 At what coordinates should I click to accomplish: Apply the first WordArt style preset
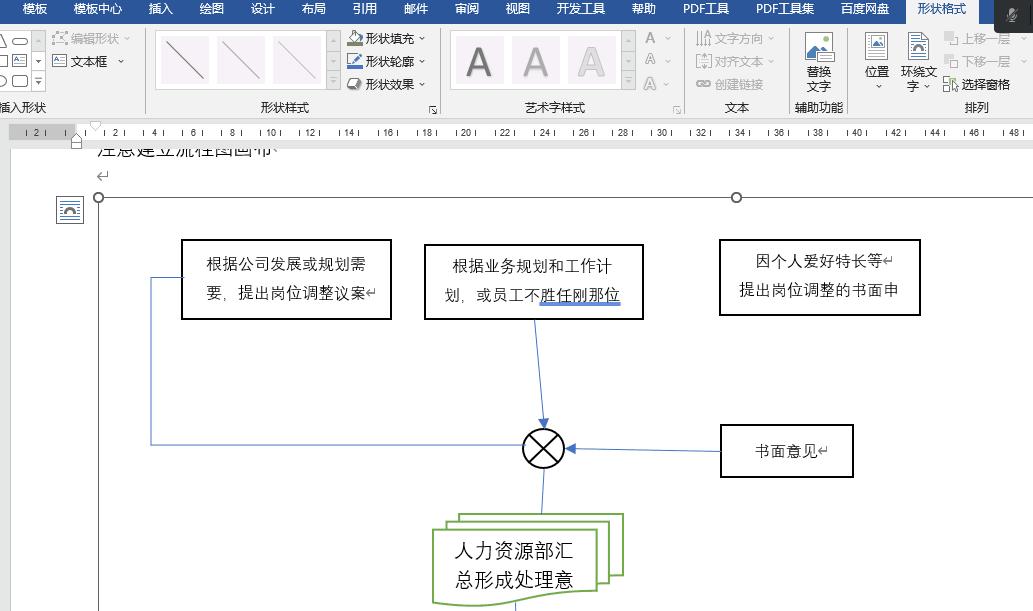[x=478, y=60]
